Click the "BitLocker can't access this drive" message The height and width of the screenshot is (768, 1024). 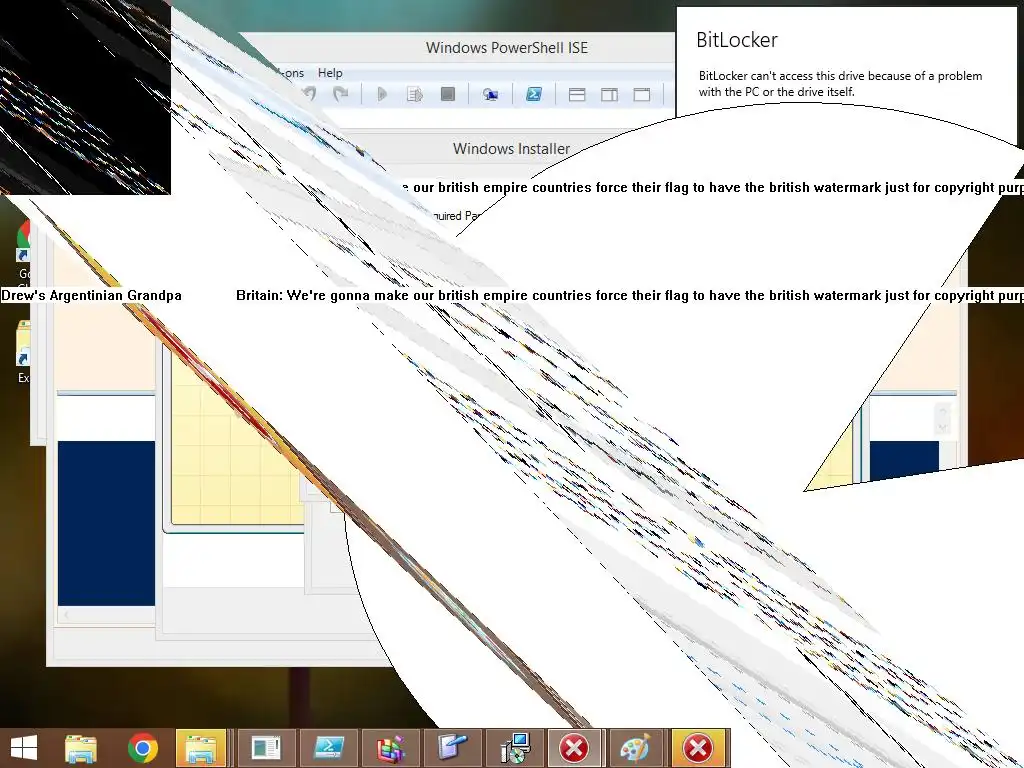point(840,84)
